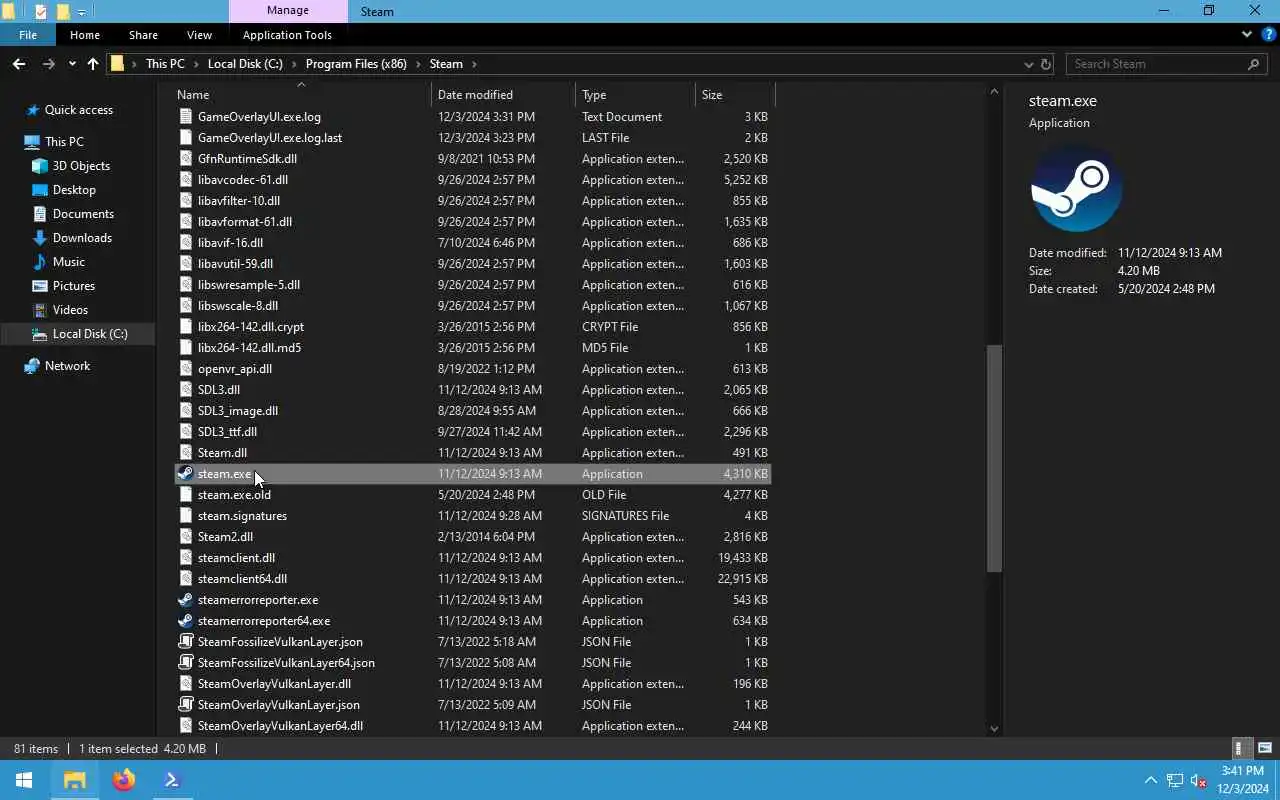Select the GfnRuntimeSdk.dll file icon
1280x800 pixels.
185,159
